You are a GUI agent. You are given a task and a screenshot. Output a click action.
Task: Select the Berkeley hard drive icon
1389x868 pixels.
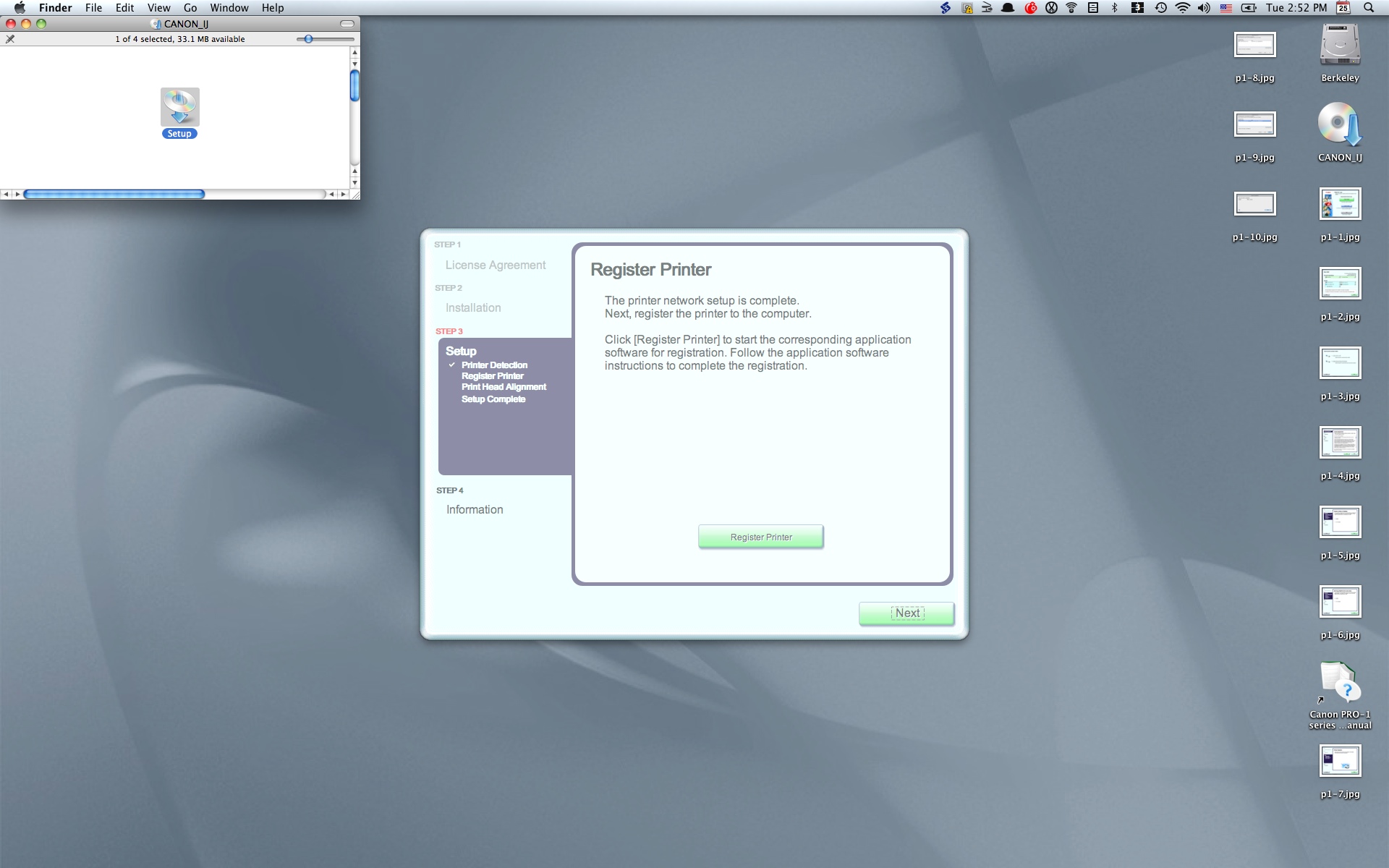(x=1339, y=46)
